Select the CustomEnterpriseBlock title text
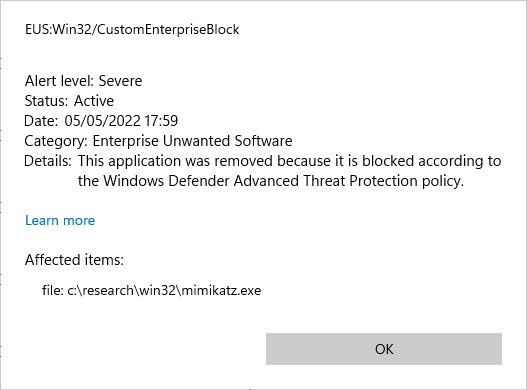 click(x=168, y=30)
